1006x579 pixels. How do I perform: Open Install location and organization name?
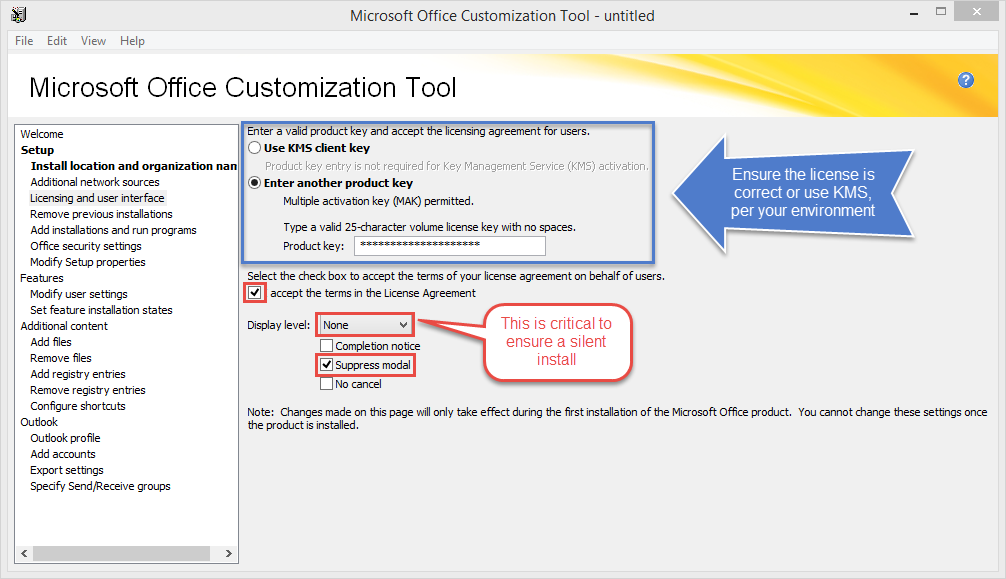tap(133, 166)
